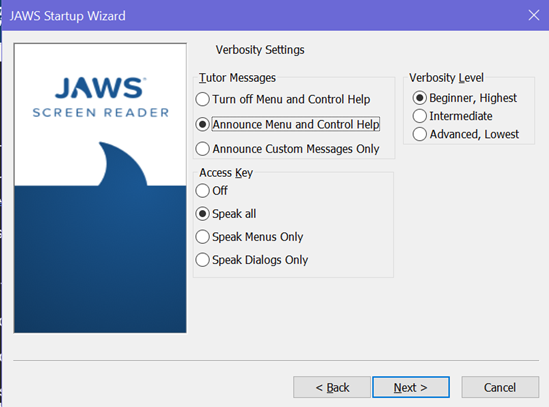The image size is (549, 407).
Task: Go to the Next wizard page
Action: (411, 387)
